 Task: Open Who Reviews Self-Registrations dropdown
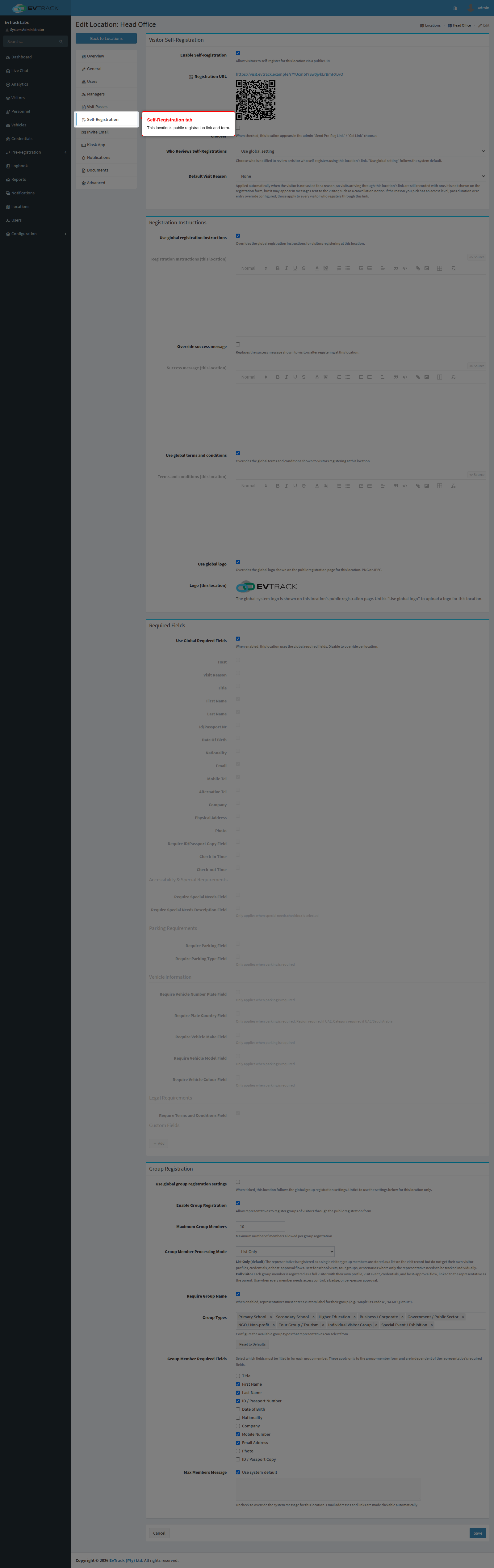[x=361, y=151]
